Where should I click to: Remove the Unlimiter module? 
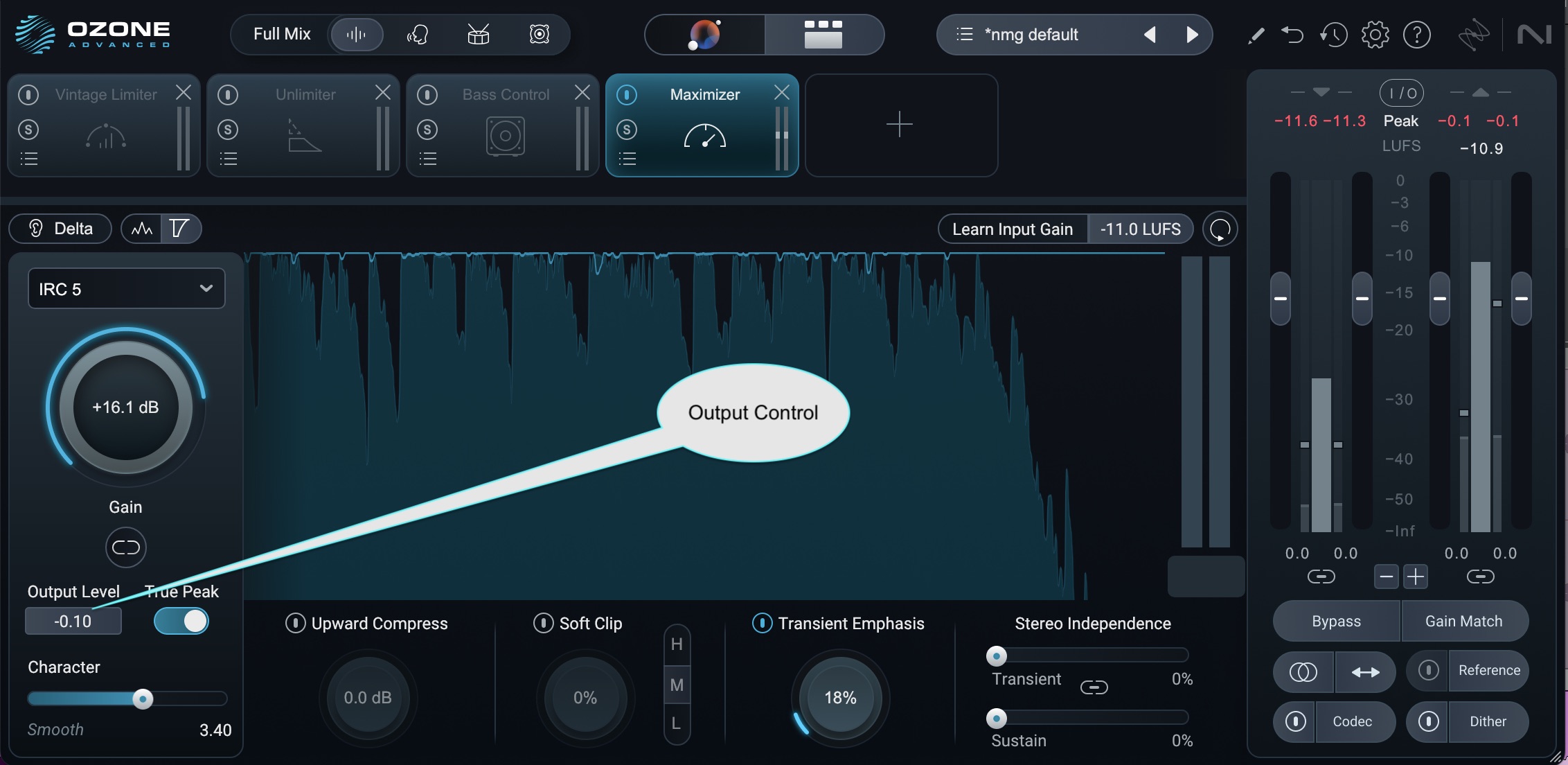(383, 92)
